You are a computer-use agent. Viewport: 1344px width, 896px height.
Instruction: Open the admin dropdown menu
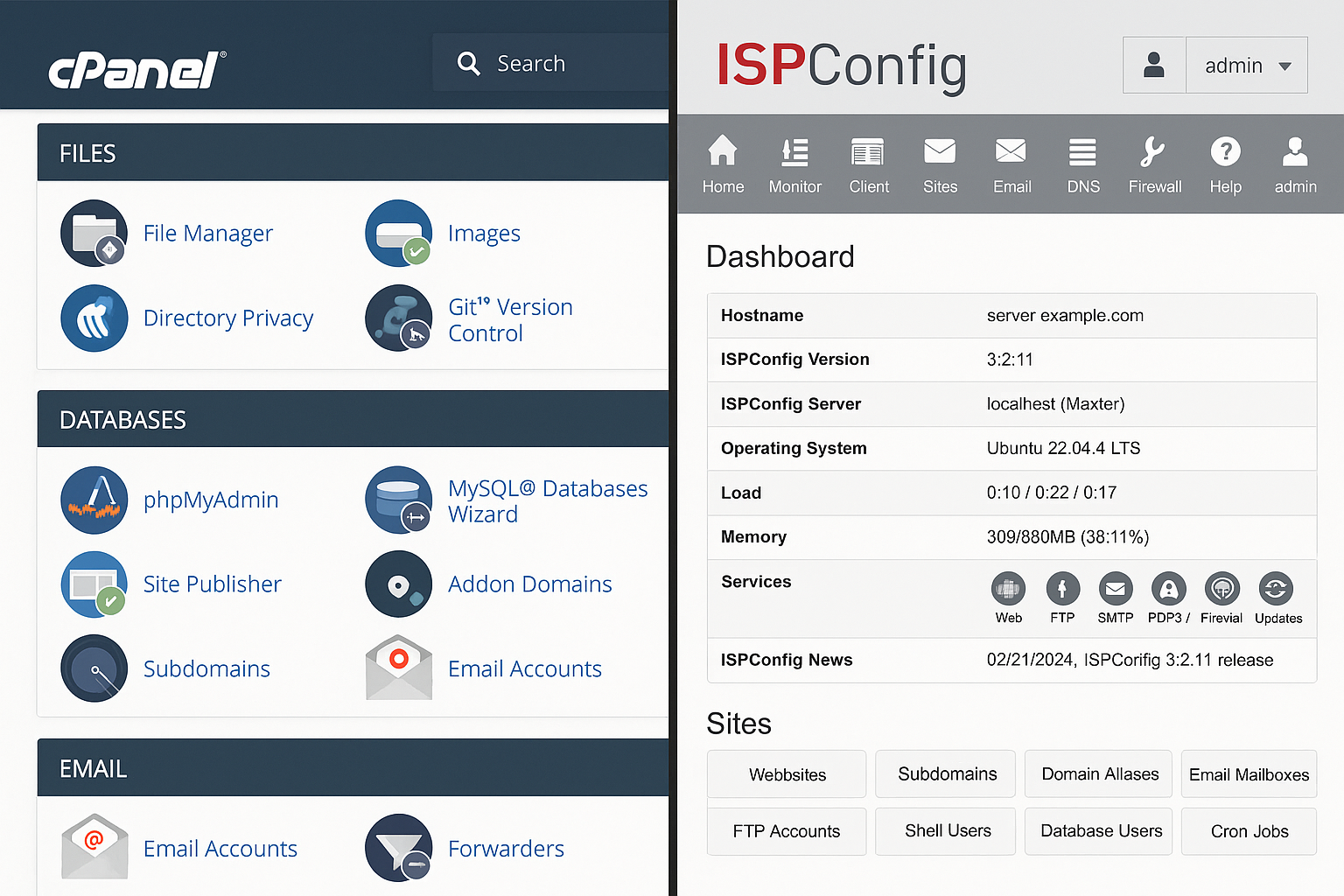1247,65
